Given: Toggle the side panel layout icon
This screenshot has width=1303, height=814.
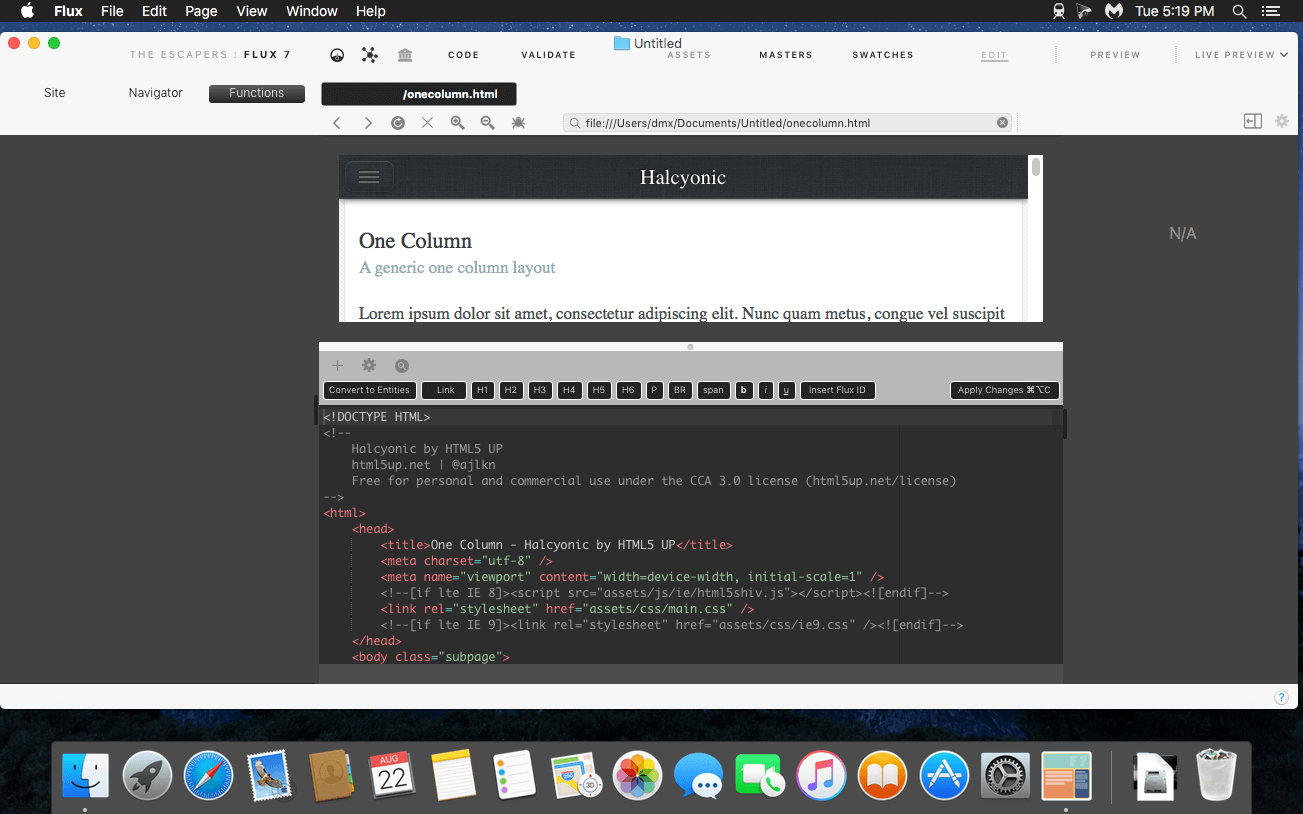Looking at the screenshot, I should tap(1253, 121).
